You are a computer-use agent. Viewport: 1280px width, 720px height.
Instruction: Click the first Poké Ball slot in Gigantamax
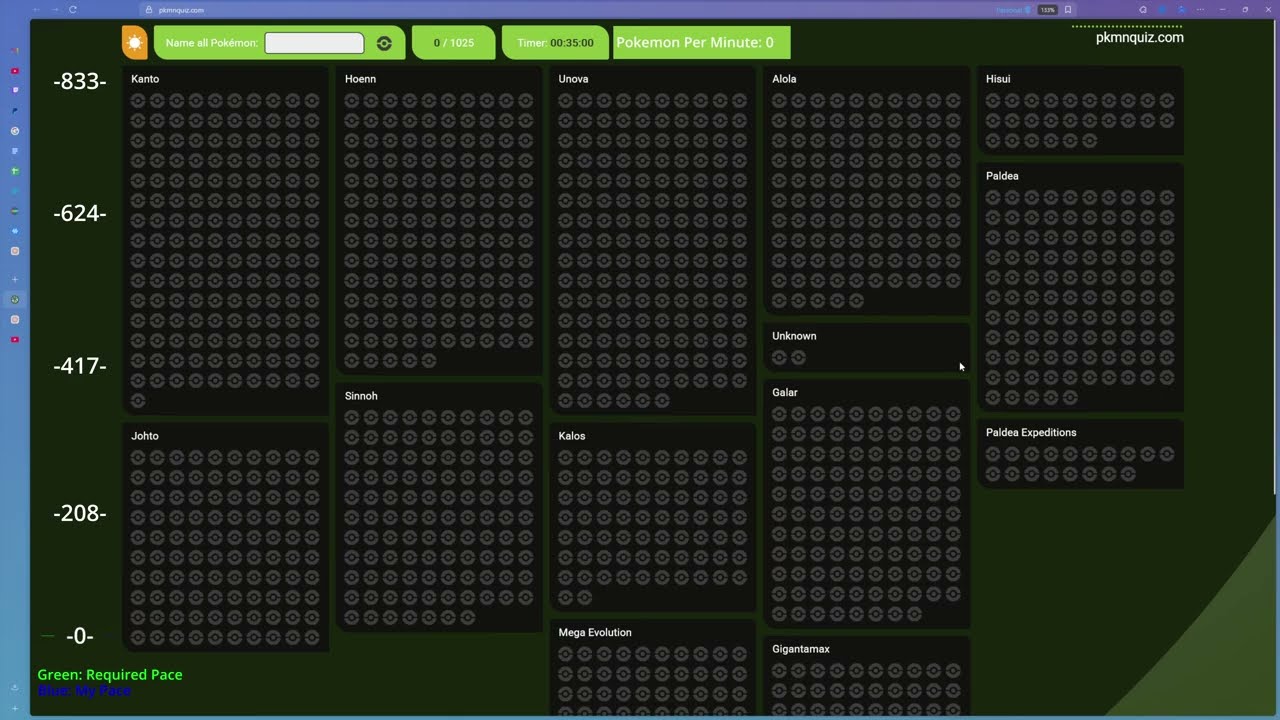coord(779,671)
